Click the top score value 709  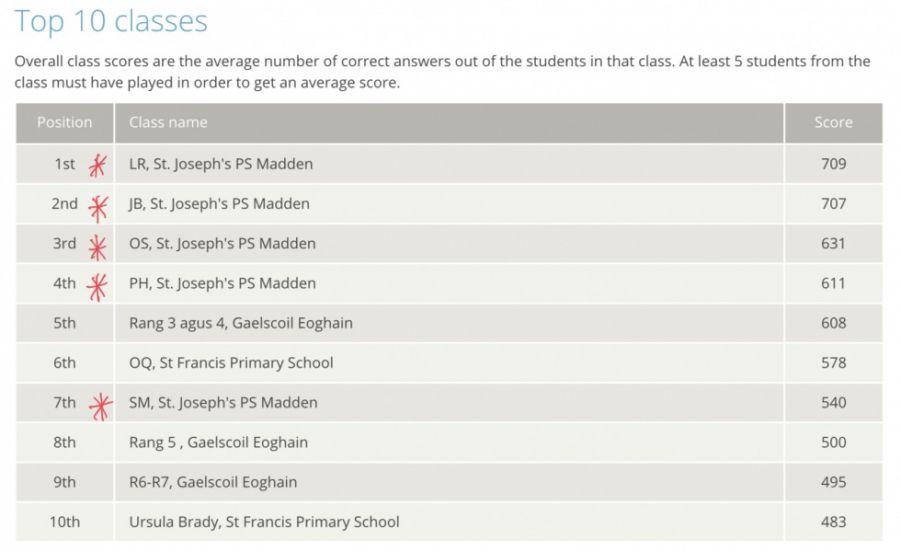click(833, 164)
